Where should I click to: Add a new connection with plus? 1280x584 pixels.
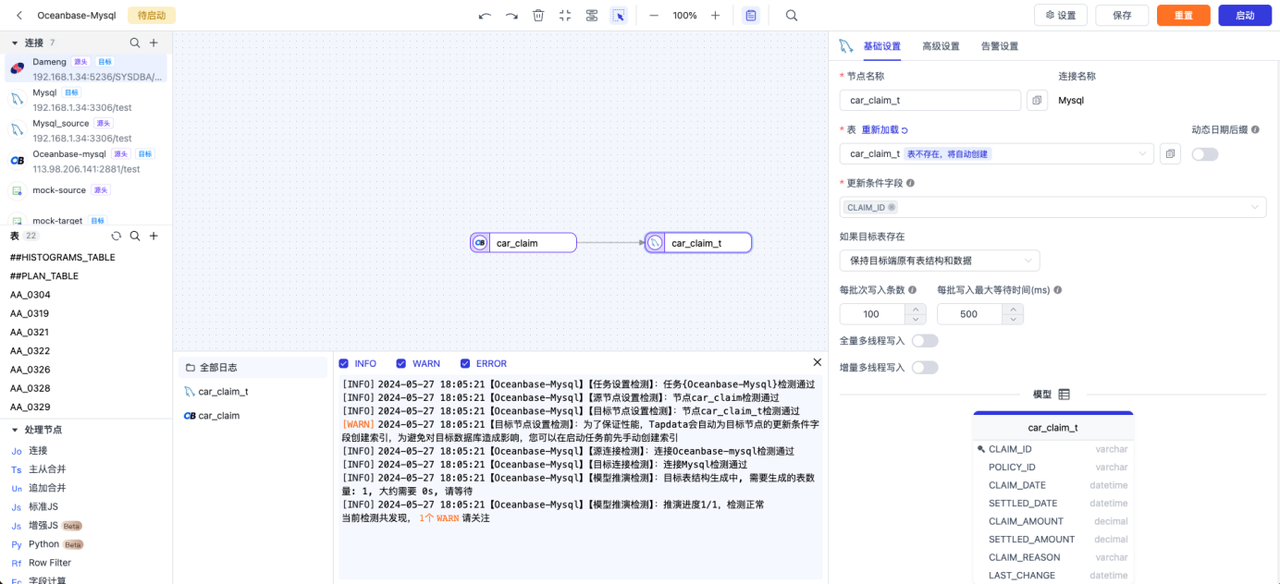coord(154,43)
